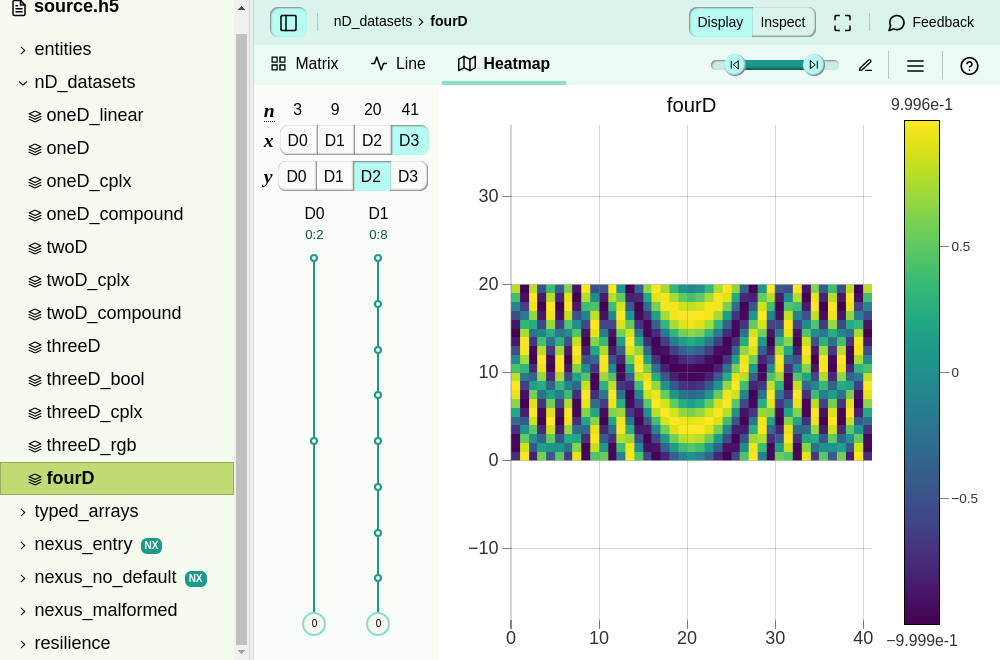Click the color domain slider minimum thumb
This screenshot has height=660, width=1000.
[735, 64]
